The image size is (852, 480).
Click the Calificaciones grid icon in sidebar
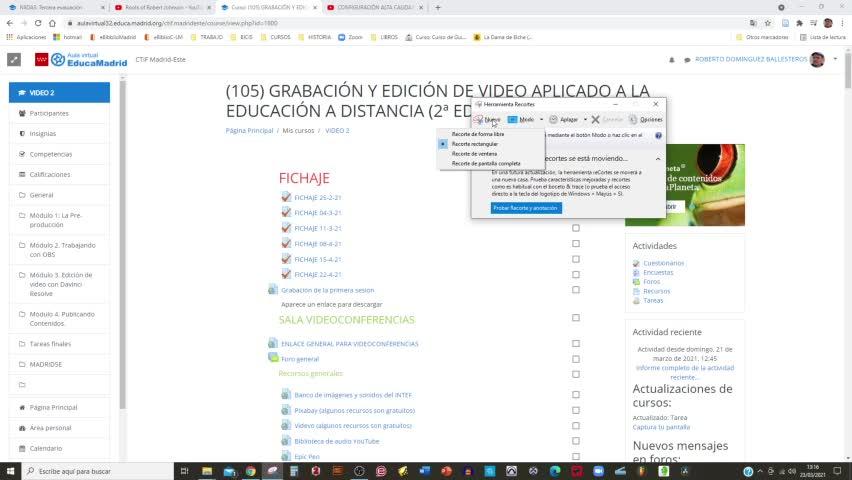(22, 174)
